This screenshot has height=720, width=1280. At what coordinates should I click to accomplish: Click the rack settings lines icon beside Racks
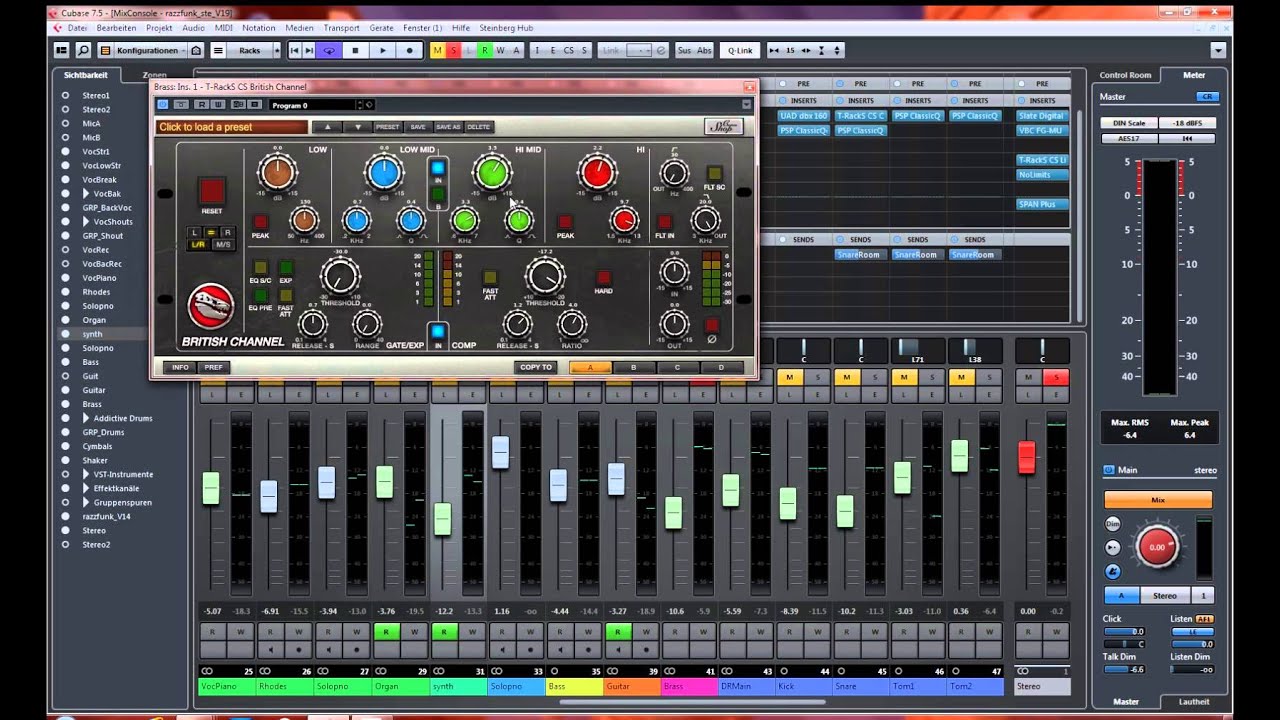pyautogui.click(x=218, y=50)
